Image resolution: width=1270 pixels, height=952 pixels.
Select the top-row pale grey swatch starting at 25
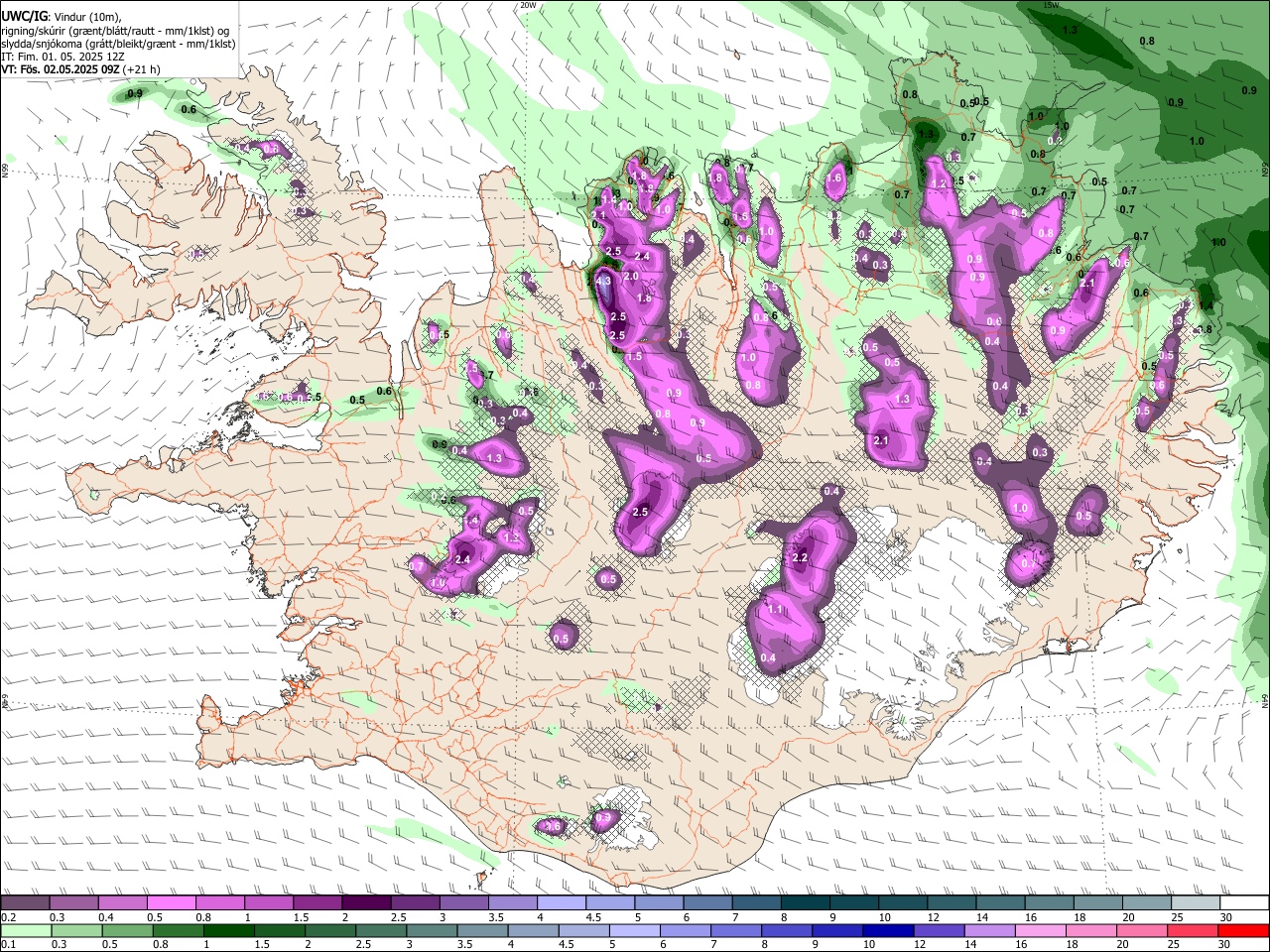(x=1196, y=903)
